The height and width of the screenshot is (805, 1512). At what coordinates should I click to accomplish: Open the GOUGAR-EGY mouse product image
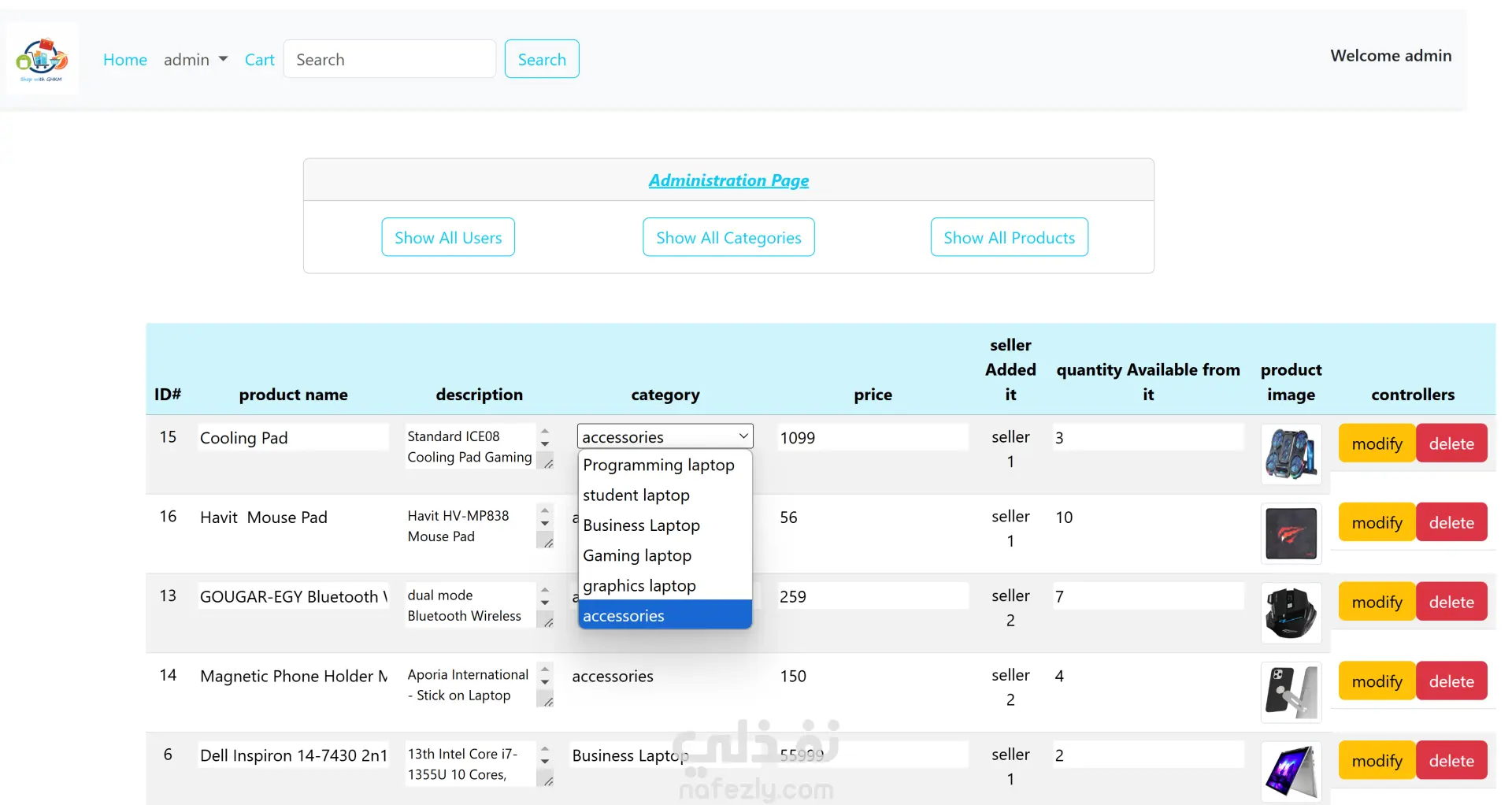point(1291,614)
